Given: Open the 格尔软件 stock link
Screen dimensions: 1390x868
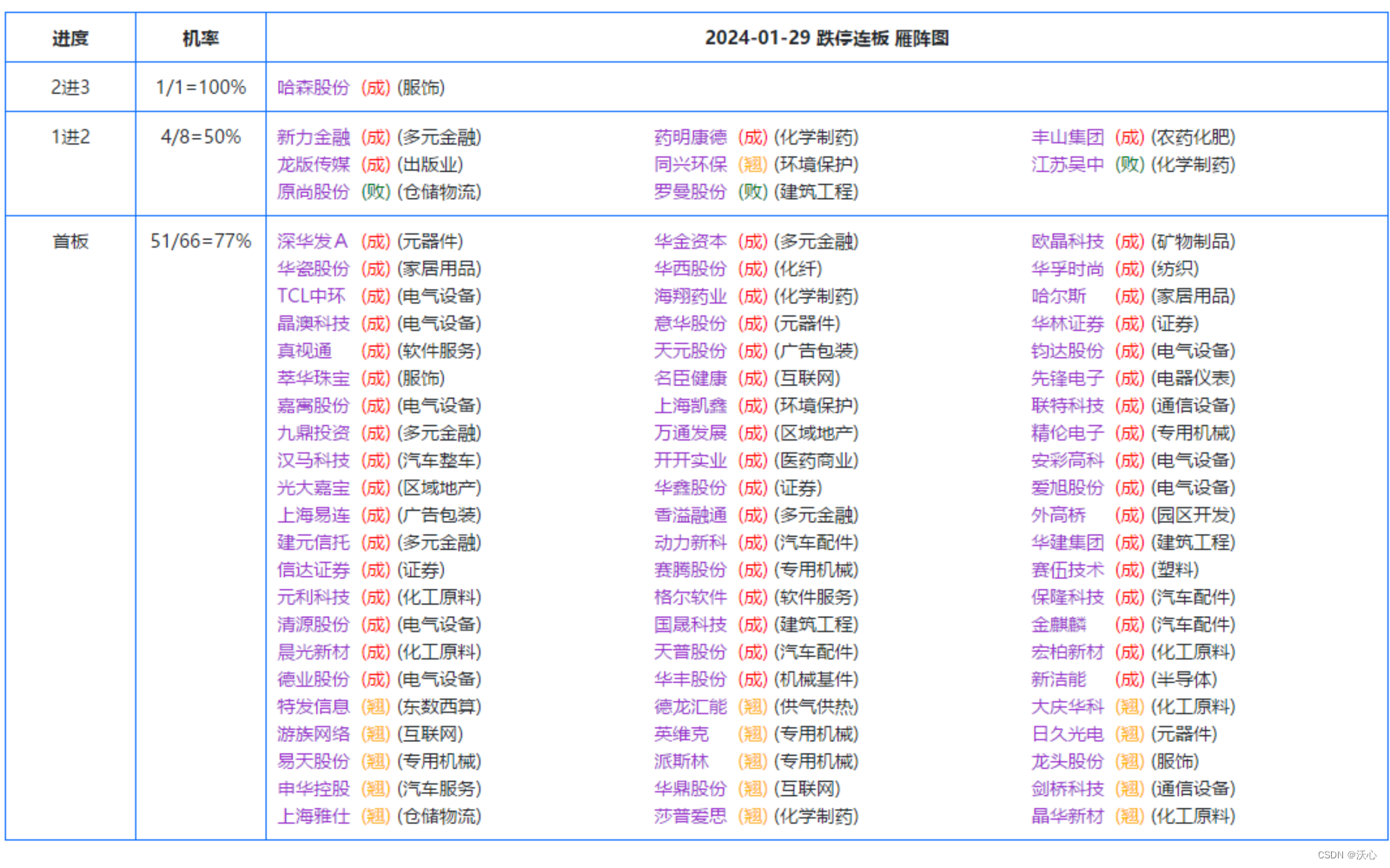Looking at the screenshot, I should tap(690, 597).
